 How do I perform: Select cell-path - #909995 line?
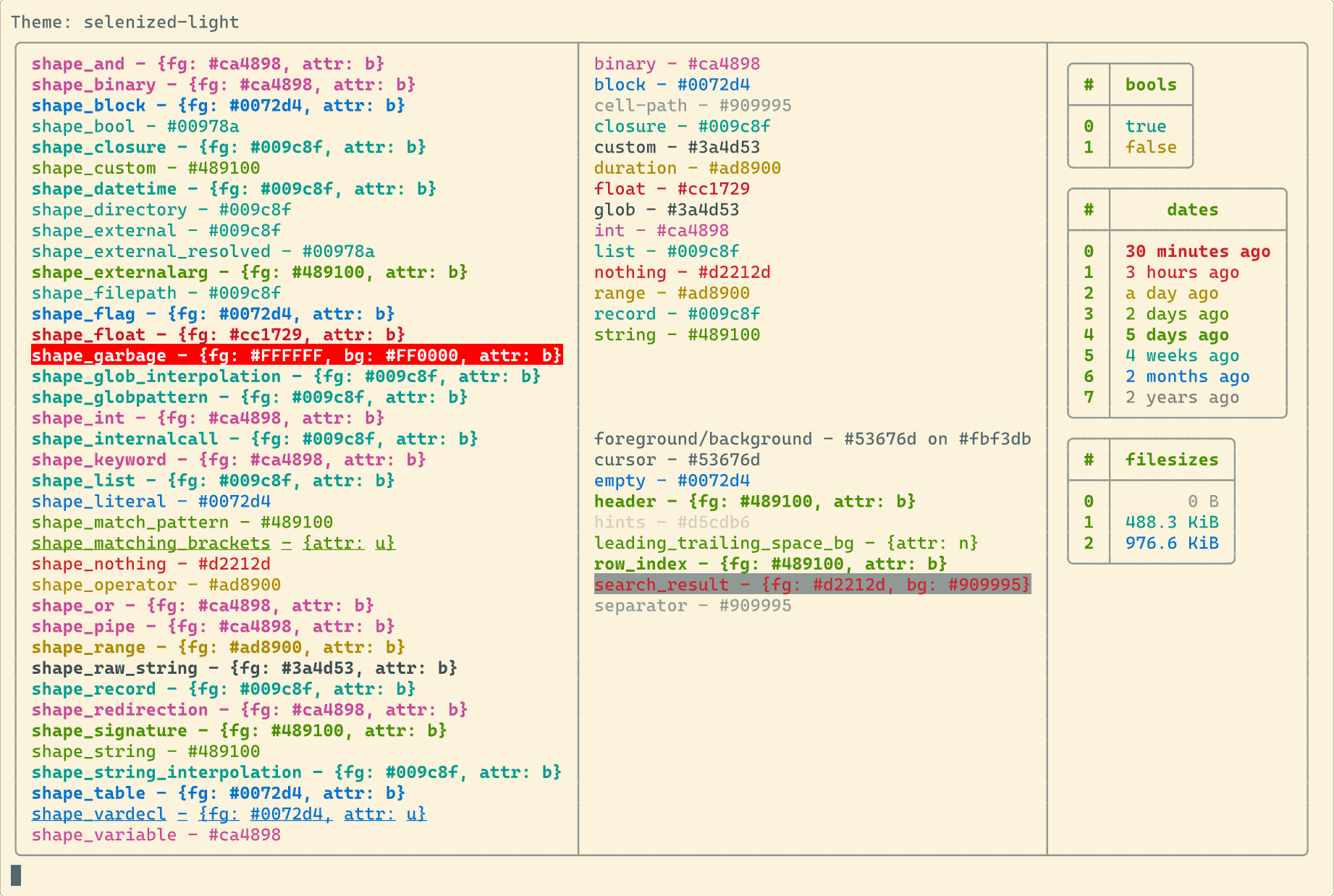click(693, 106)
